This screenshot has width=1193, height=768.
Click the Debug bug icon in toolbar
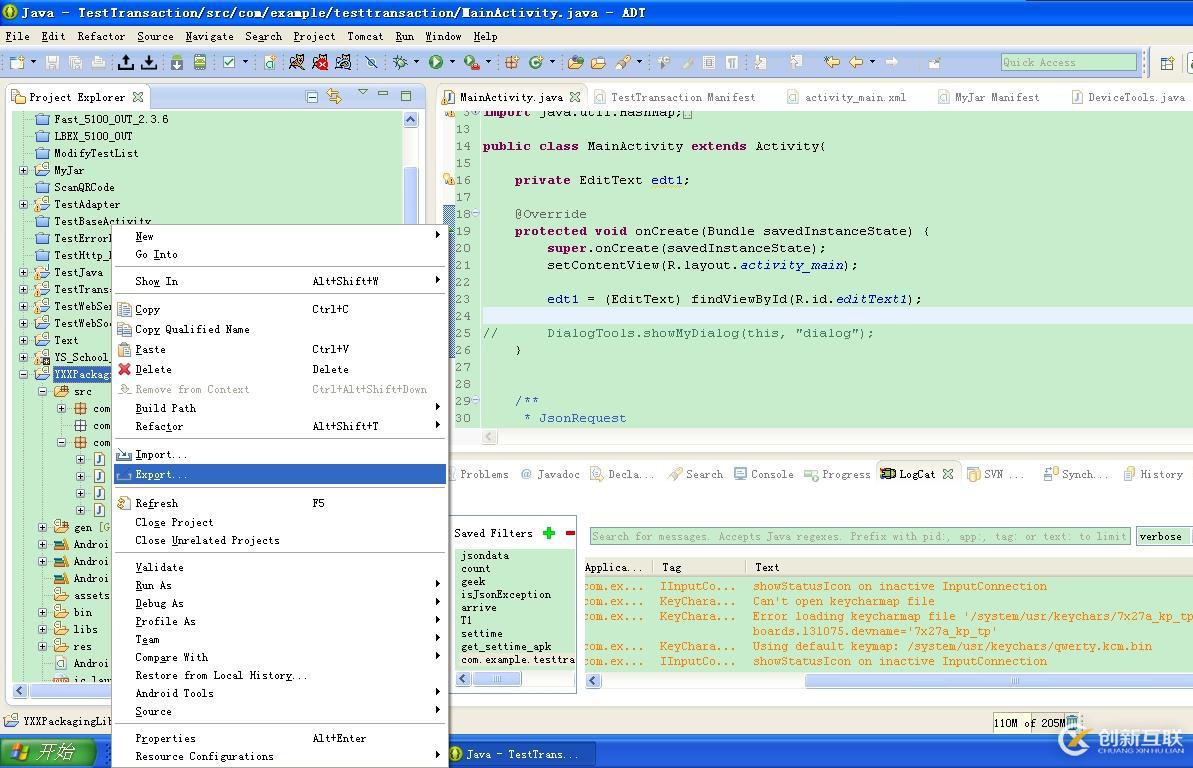pyautogui.click(x=400, y=62)
